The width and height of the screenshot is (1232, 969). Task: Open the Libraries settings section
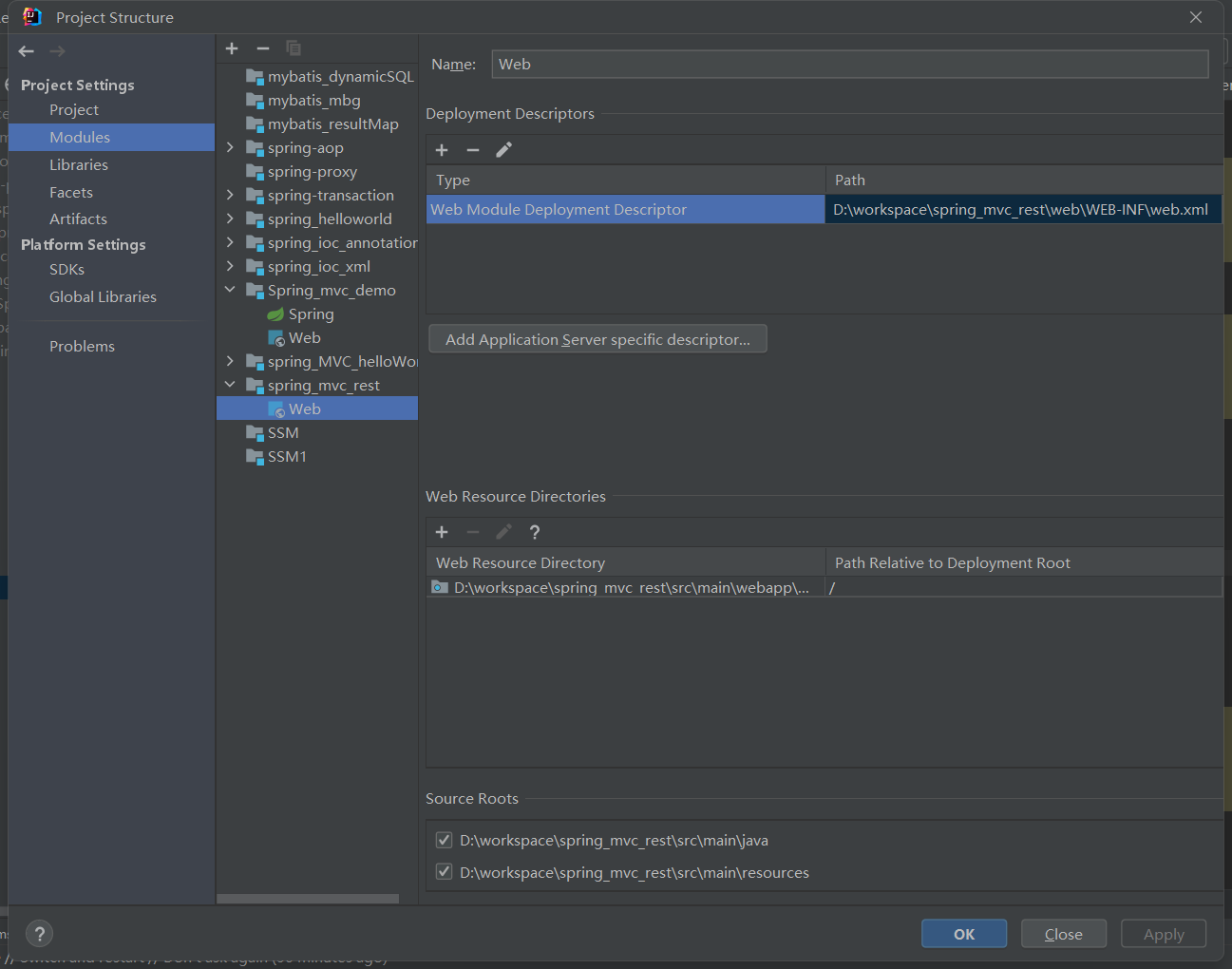click(x=79, y=165)
